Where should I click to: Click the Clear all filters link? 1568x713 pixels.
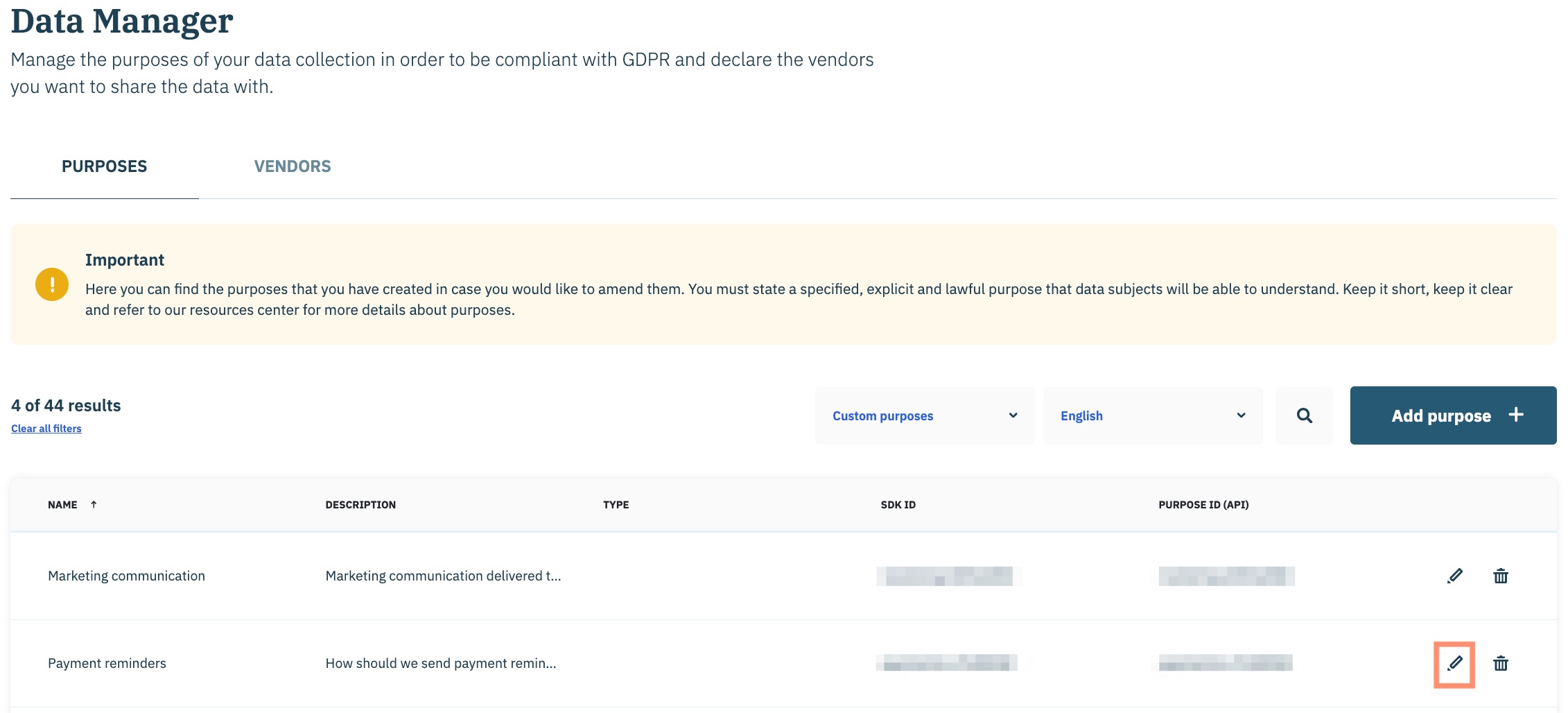coord(46,429)
